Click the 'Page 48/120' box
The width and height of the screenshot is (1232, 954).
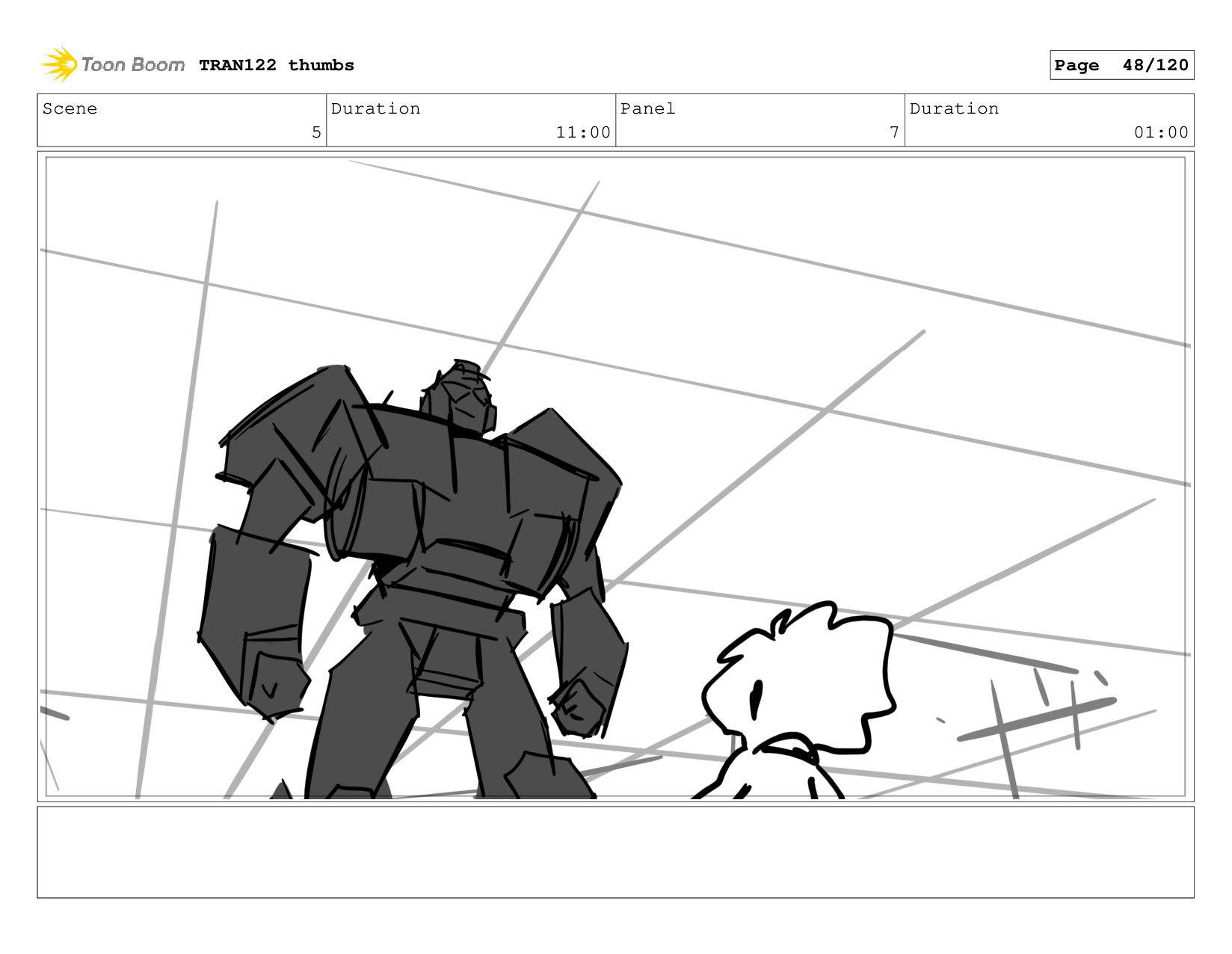1121,65
